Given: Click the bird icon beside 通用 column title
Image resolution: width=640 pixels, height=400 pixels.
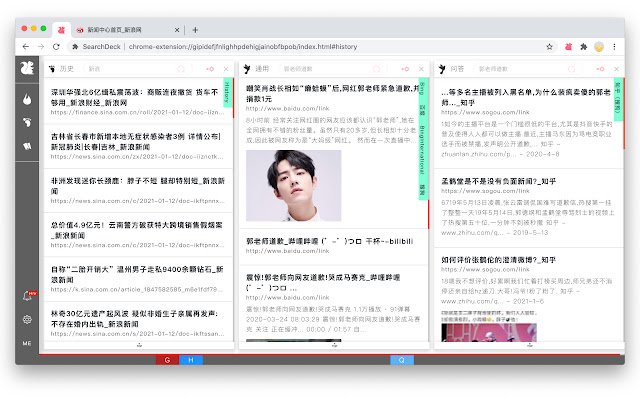Looking at the screenshot, I should (247, 69).
